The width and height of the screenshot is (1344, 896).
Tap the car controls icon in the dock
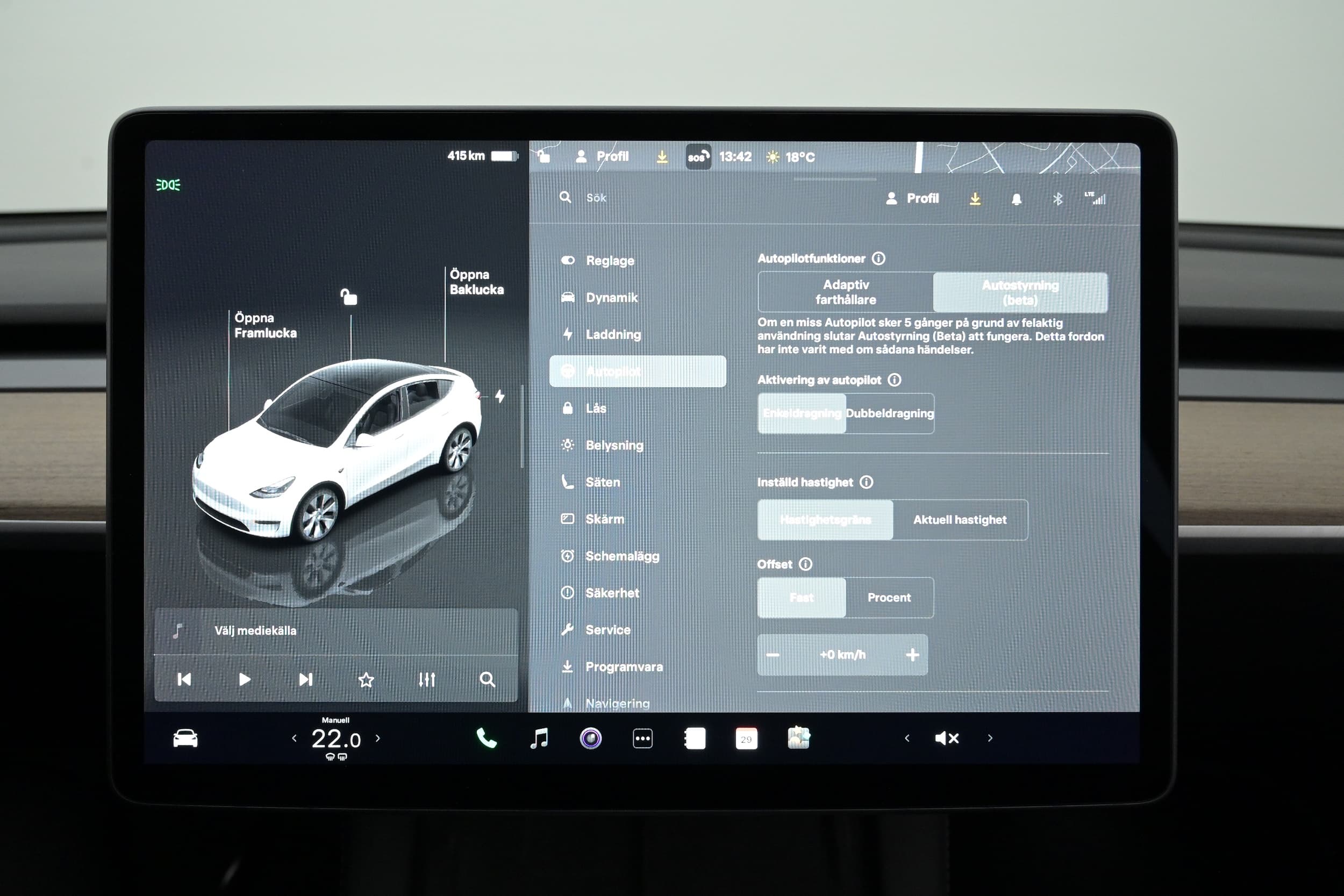tap(185, 739)
